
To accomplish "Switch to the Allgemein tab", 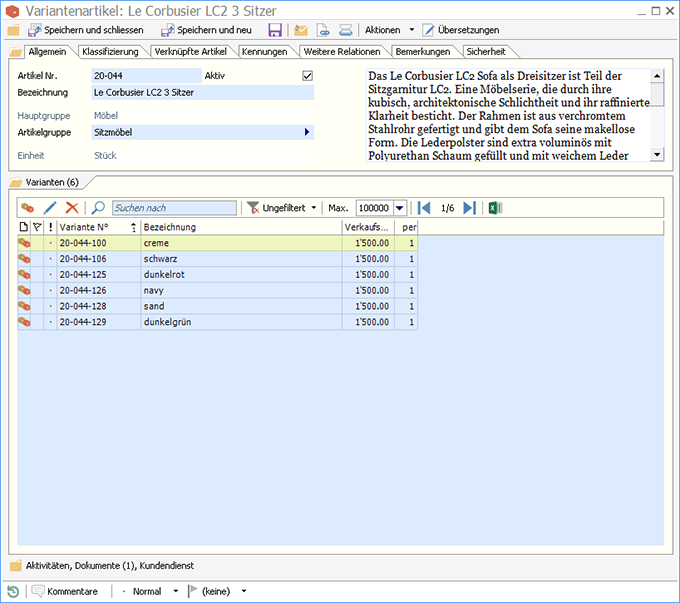I will coord(47,52).
